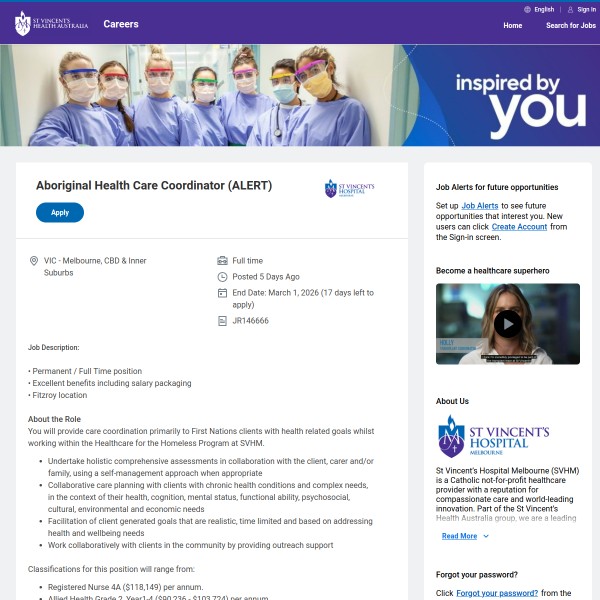600x600 pixels.
Task: Click the calendar icon beside End Date
Action: click(x=222, y=293)
